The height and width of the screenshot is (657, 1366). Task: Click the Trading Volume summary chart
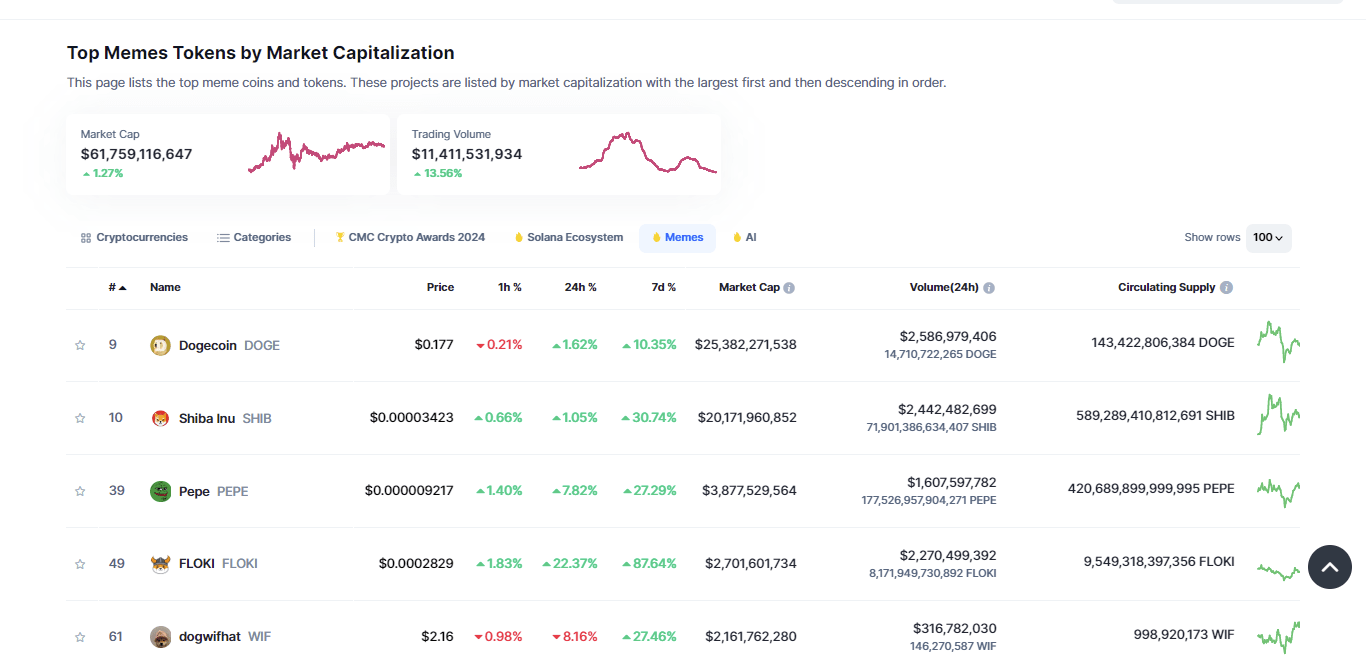point(647,153)
